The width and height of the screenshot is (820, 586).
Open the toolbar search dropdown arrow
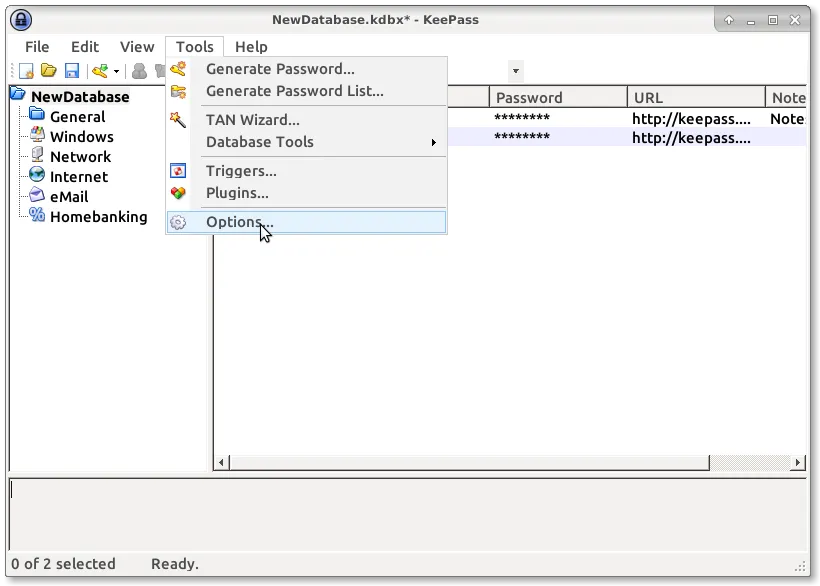click(515, 71)
